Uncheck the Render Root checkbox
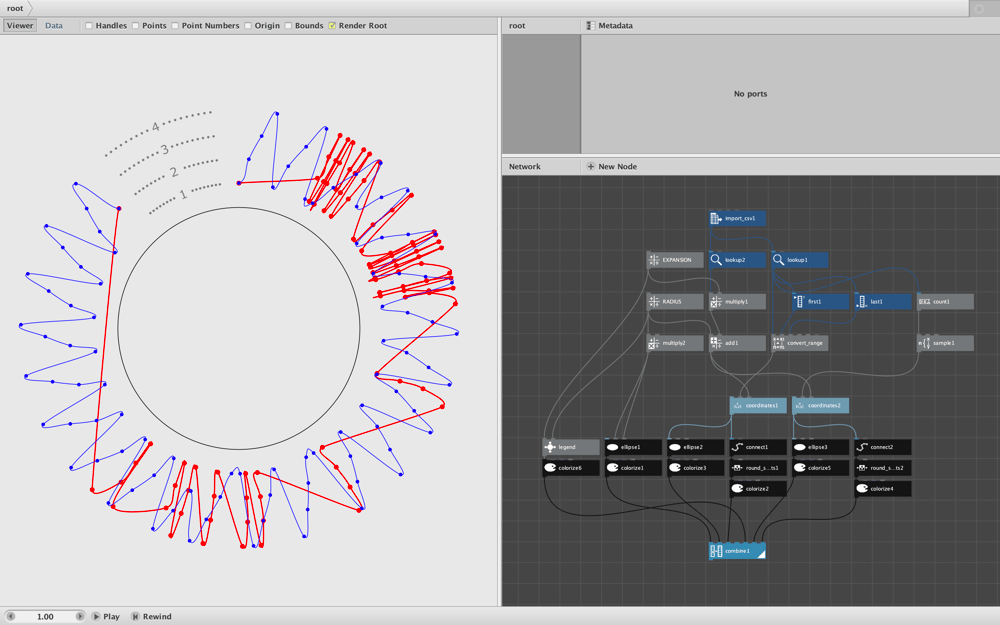This screenshot has height=625, width=1000. [x=332, y=26]
